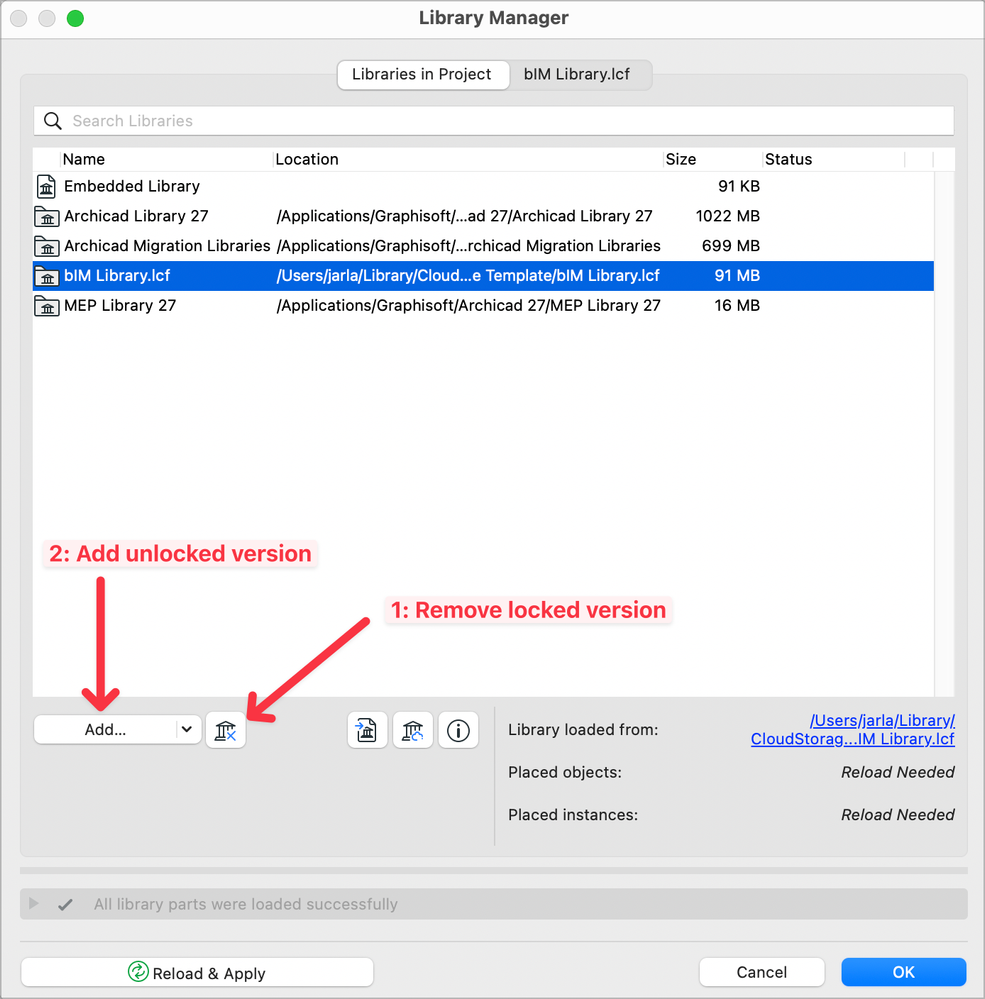985x999 pixels.
Task: Select Archicad Library 27 name
Action: point(136,217)
